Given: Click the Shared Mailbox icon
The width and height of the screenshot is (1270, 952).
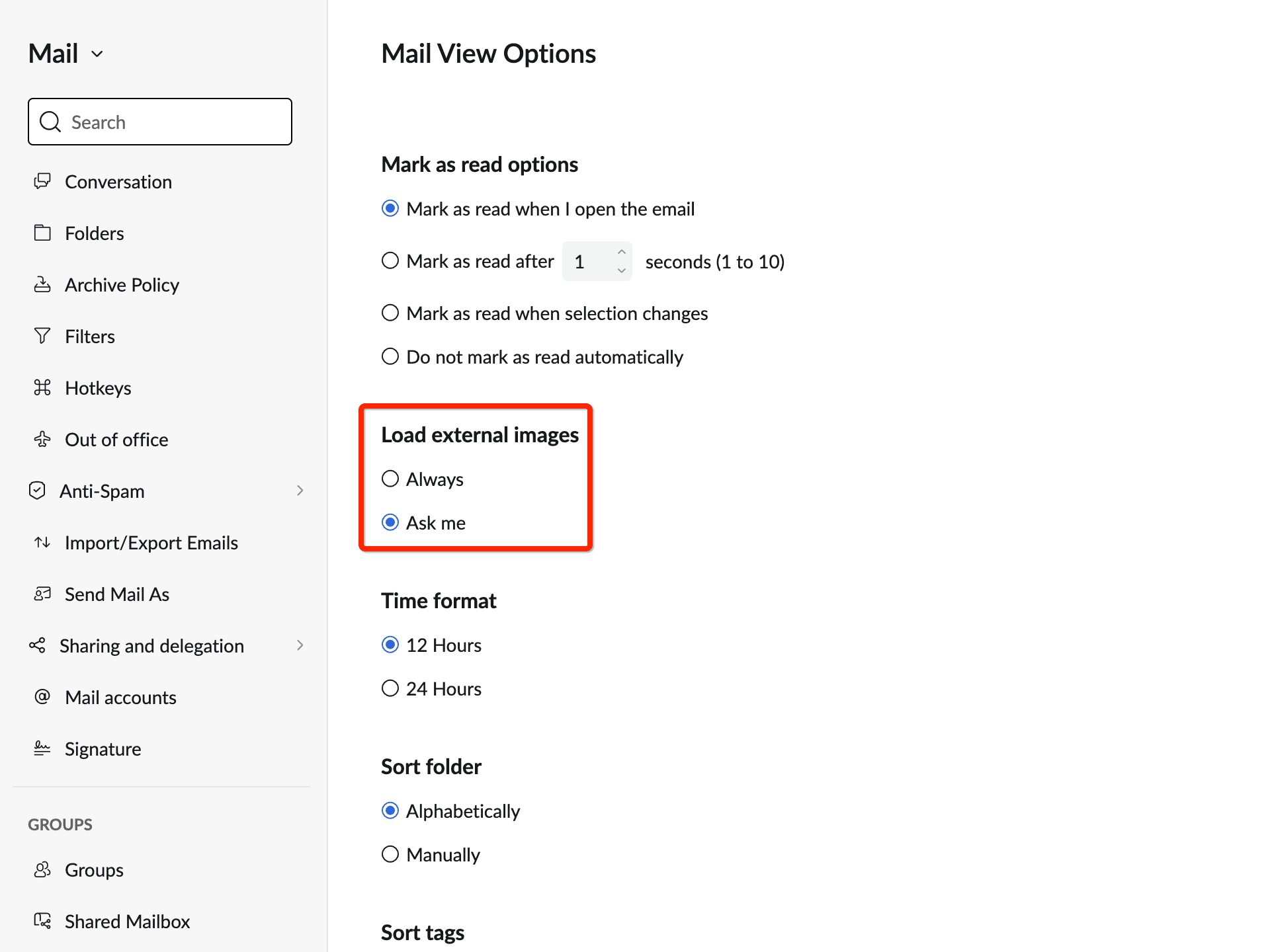Looking at the screenshot, I should pyautogui.click(x=42, y=921).
